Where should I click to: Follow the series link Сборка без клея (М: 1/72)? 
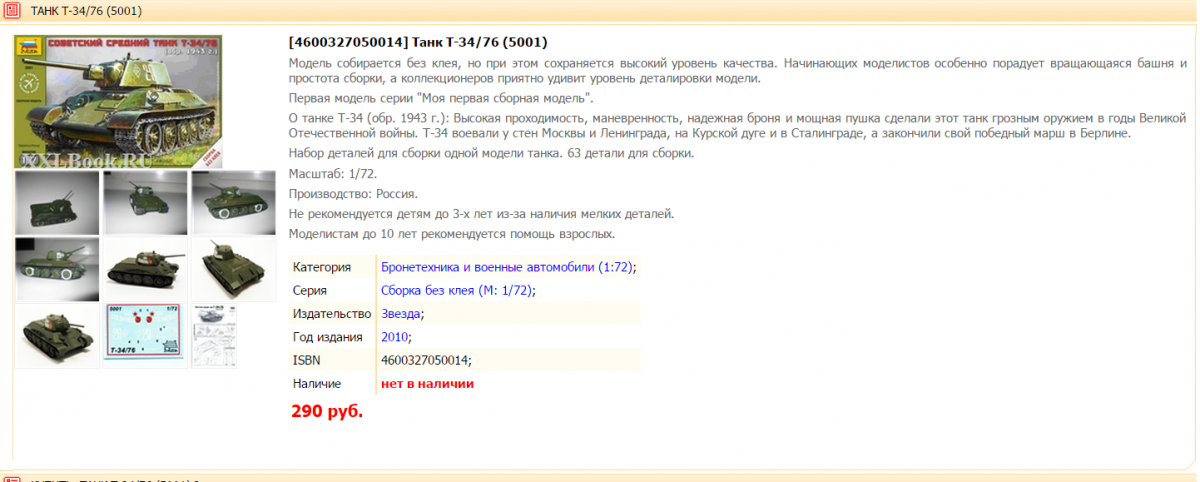(x=458, y=290)
